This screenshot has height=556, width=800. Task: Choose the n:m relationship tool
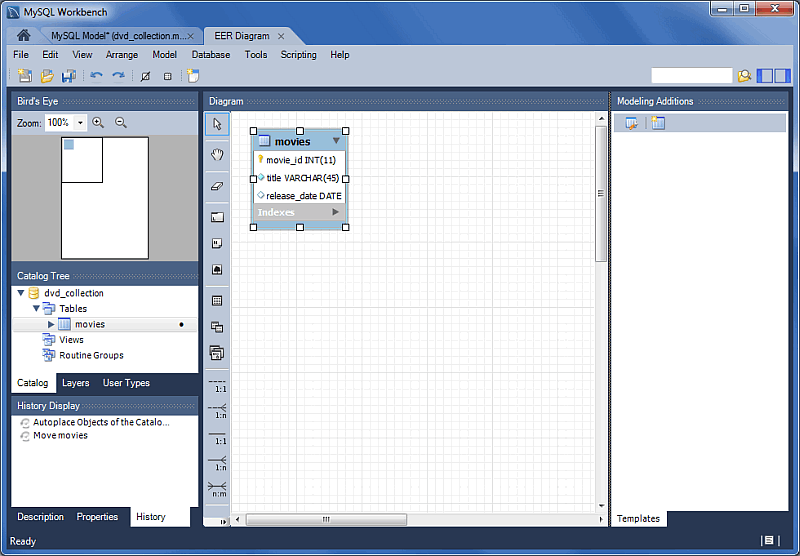tap(217, 490)
